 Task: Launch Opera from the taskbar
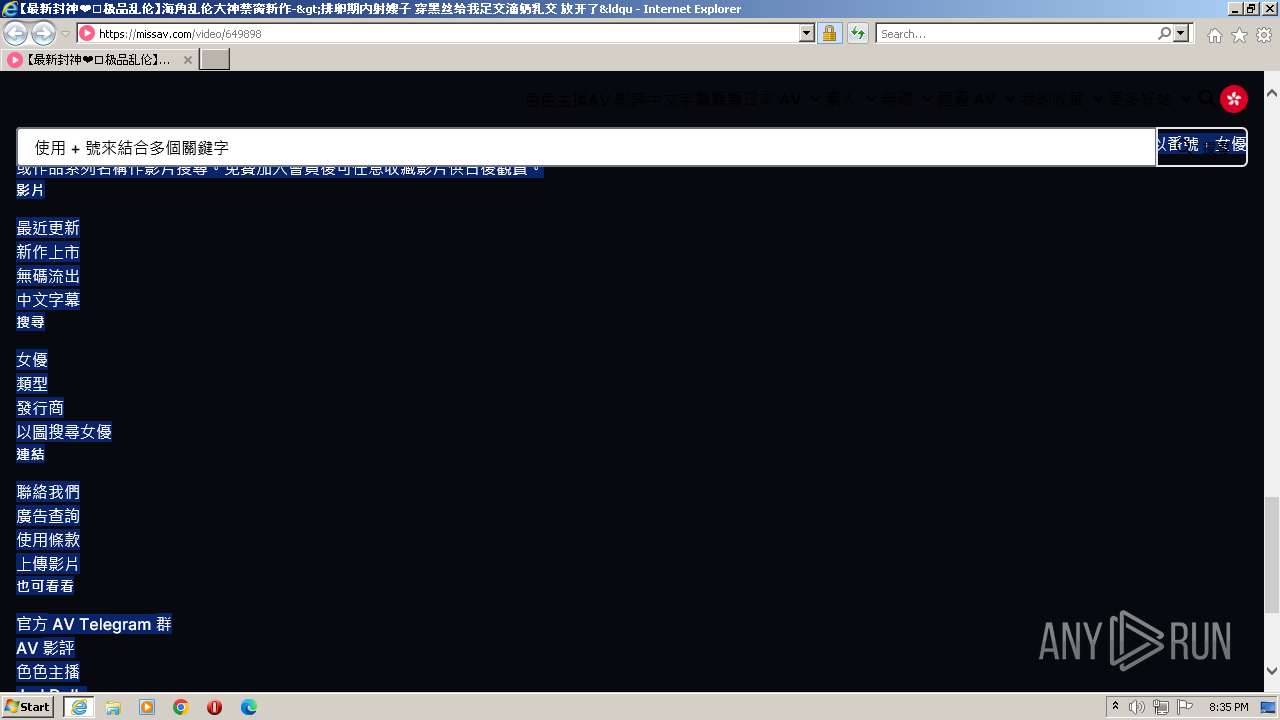pos(214,707)
